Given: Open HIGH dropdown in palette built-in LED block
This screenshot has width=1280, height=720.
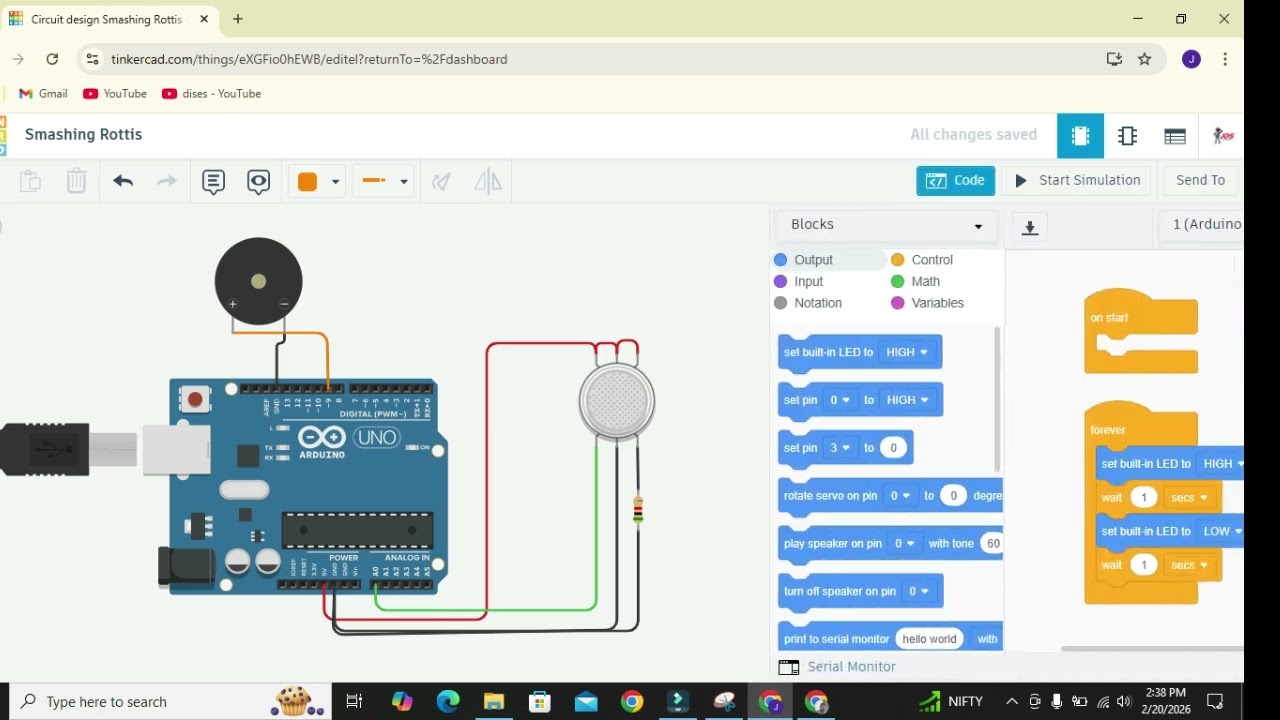Looking at the screenshot, I should (x=907, y=352).
